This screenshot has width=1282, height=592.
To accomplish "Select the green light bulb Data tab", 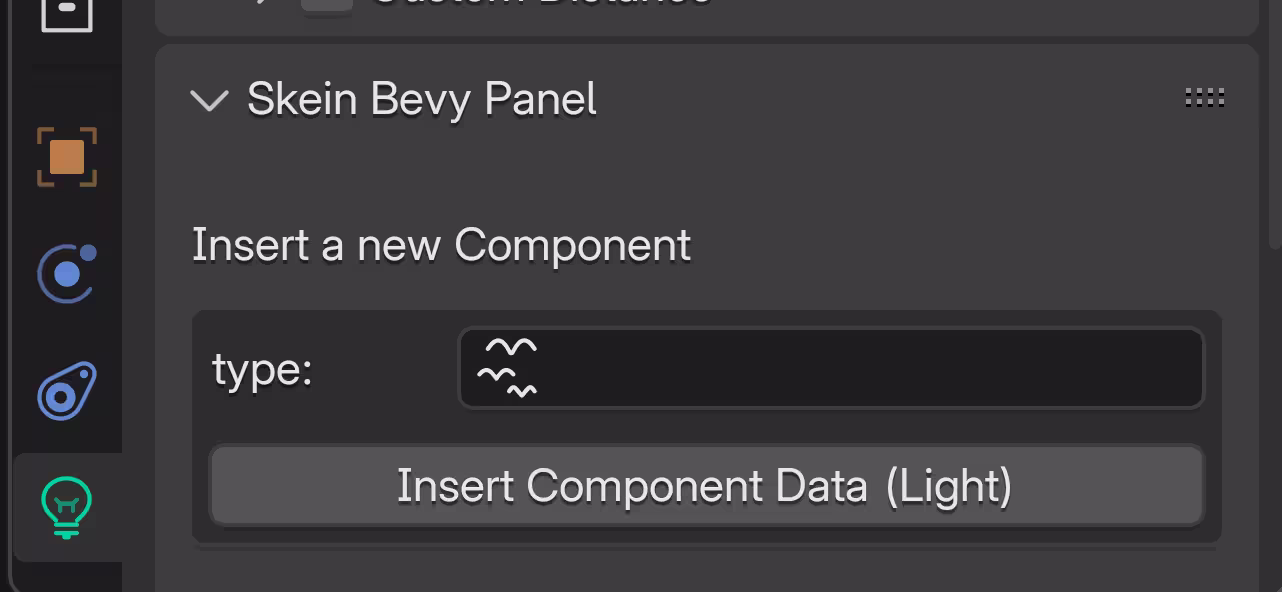I will click(x=67, y=507).
